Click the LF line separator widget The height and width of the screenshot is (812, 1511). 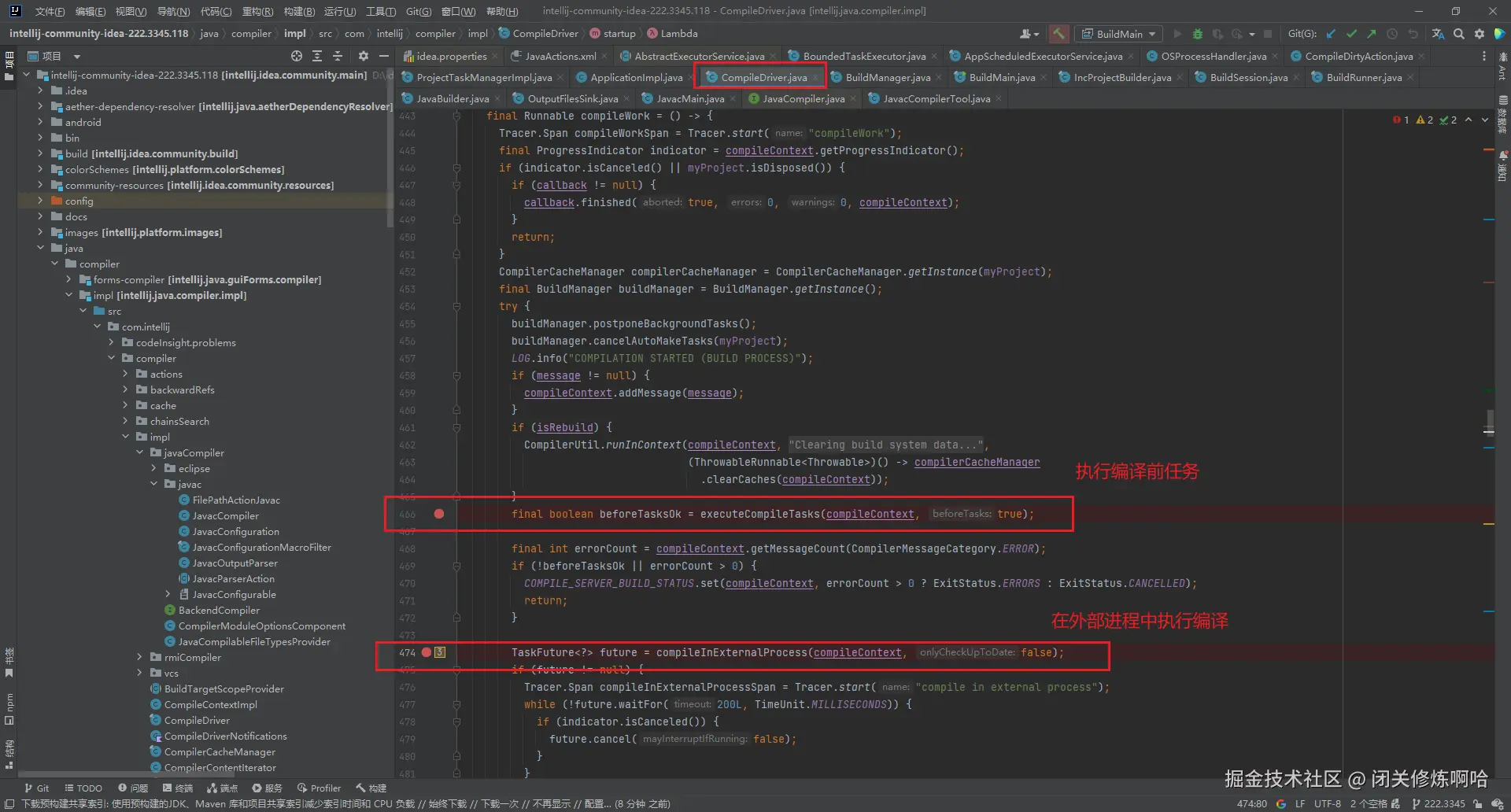(1300, 803)
